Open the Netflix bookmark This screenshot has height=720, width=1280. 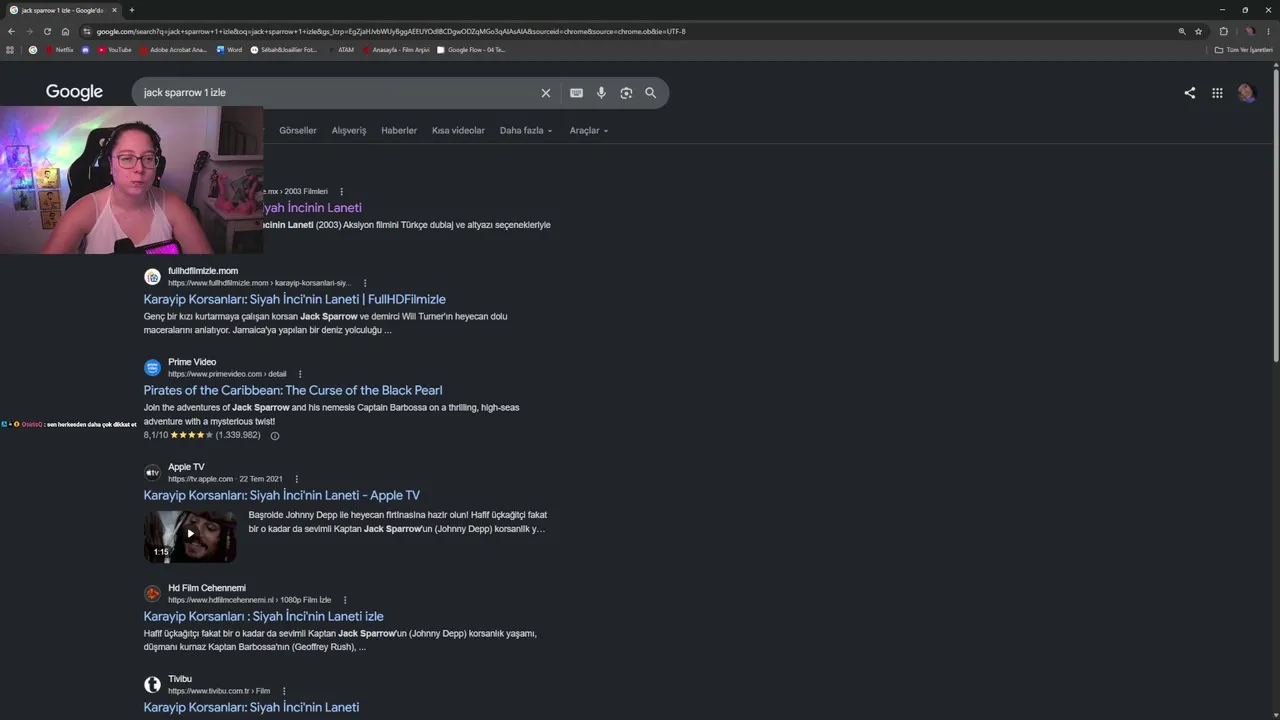coord(60,49)
